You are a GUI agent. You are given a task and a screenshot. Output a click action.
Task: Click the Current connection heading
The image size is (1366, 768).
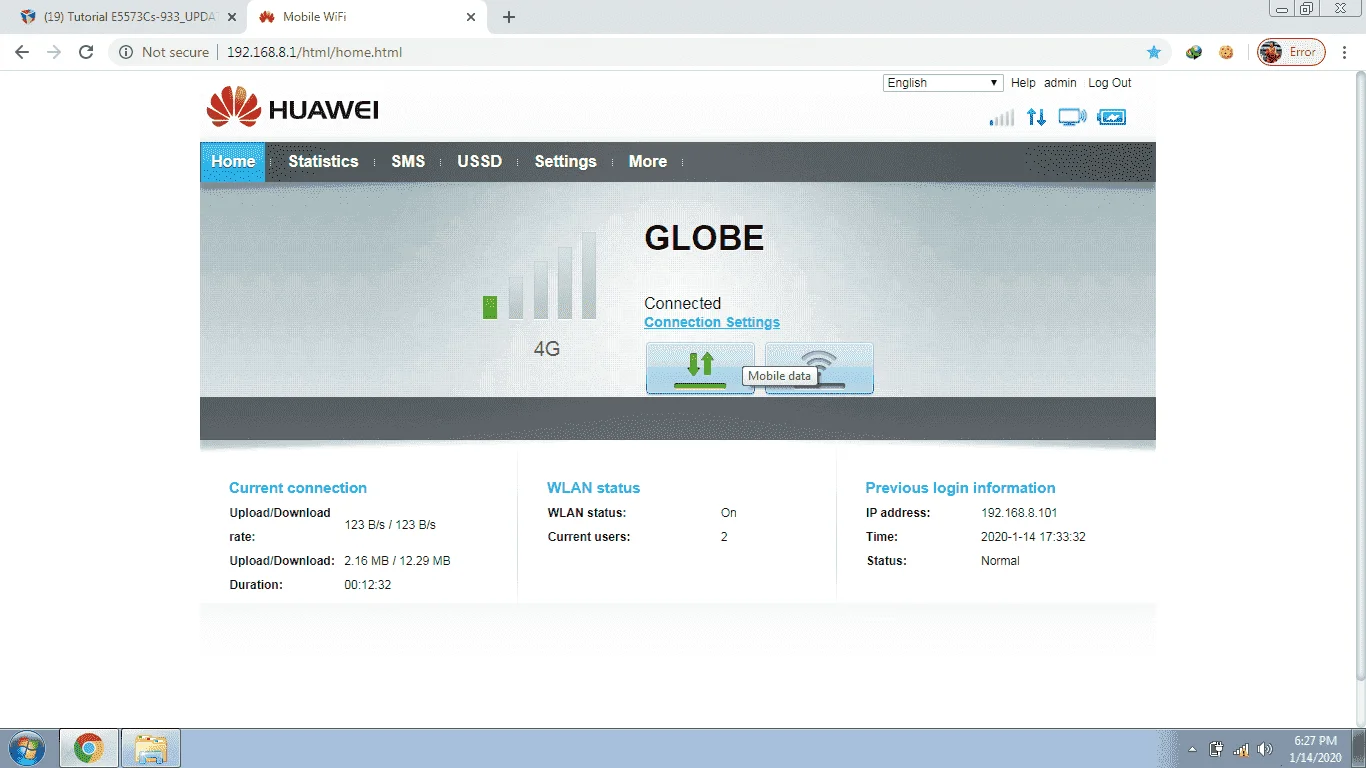point(298,488)
